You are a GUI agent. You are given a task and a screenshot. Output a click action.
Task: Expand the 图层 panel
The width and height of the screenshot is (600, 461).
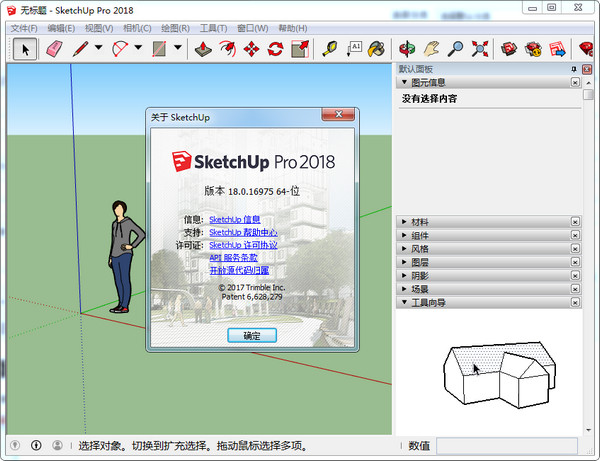420,261
